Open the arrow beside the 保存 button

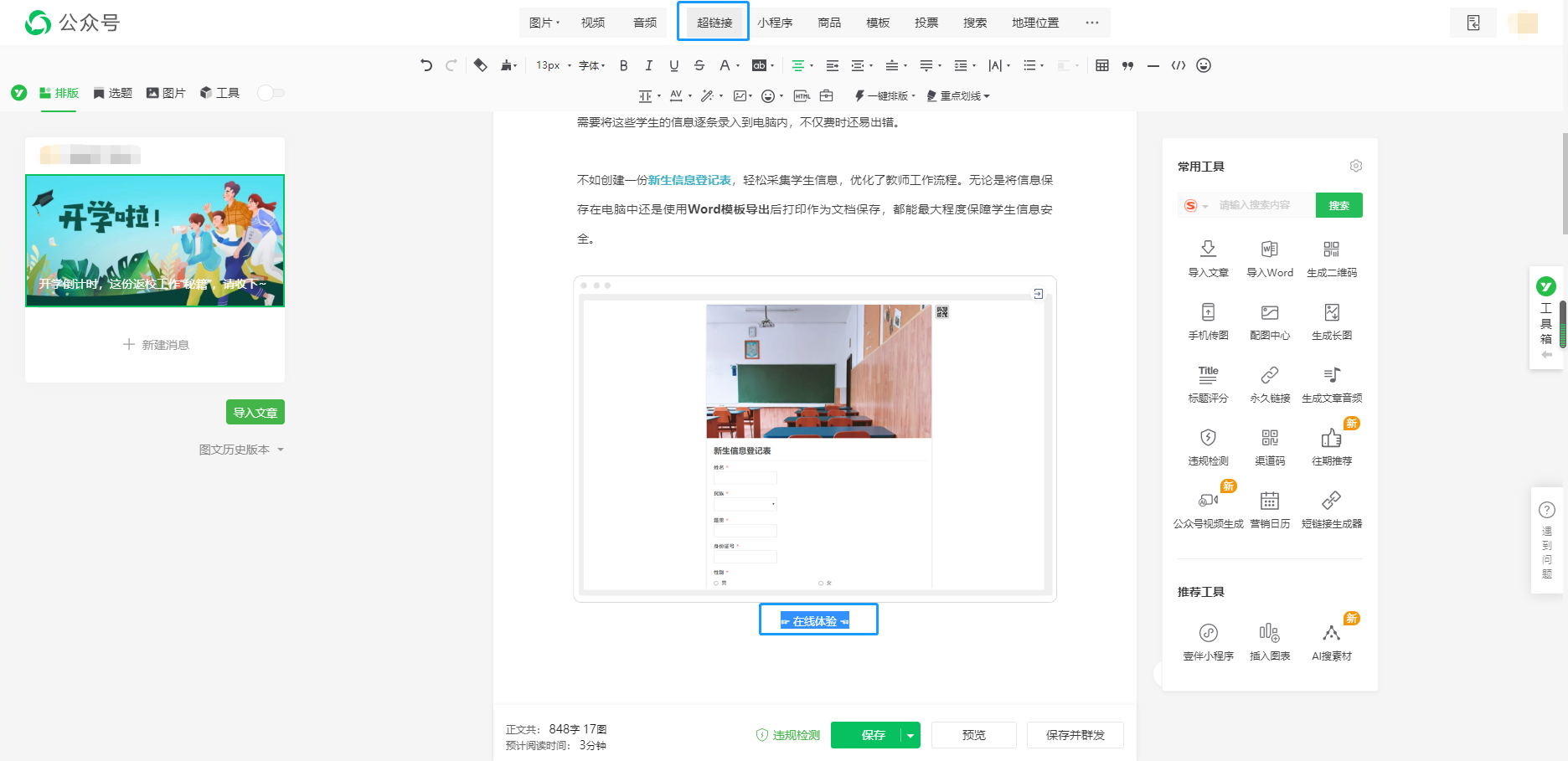(910, 735)
